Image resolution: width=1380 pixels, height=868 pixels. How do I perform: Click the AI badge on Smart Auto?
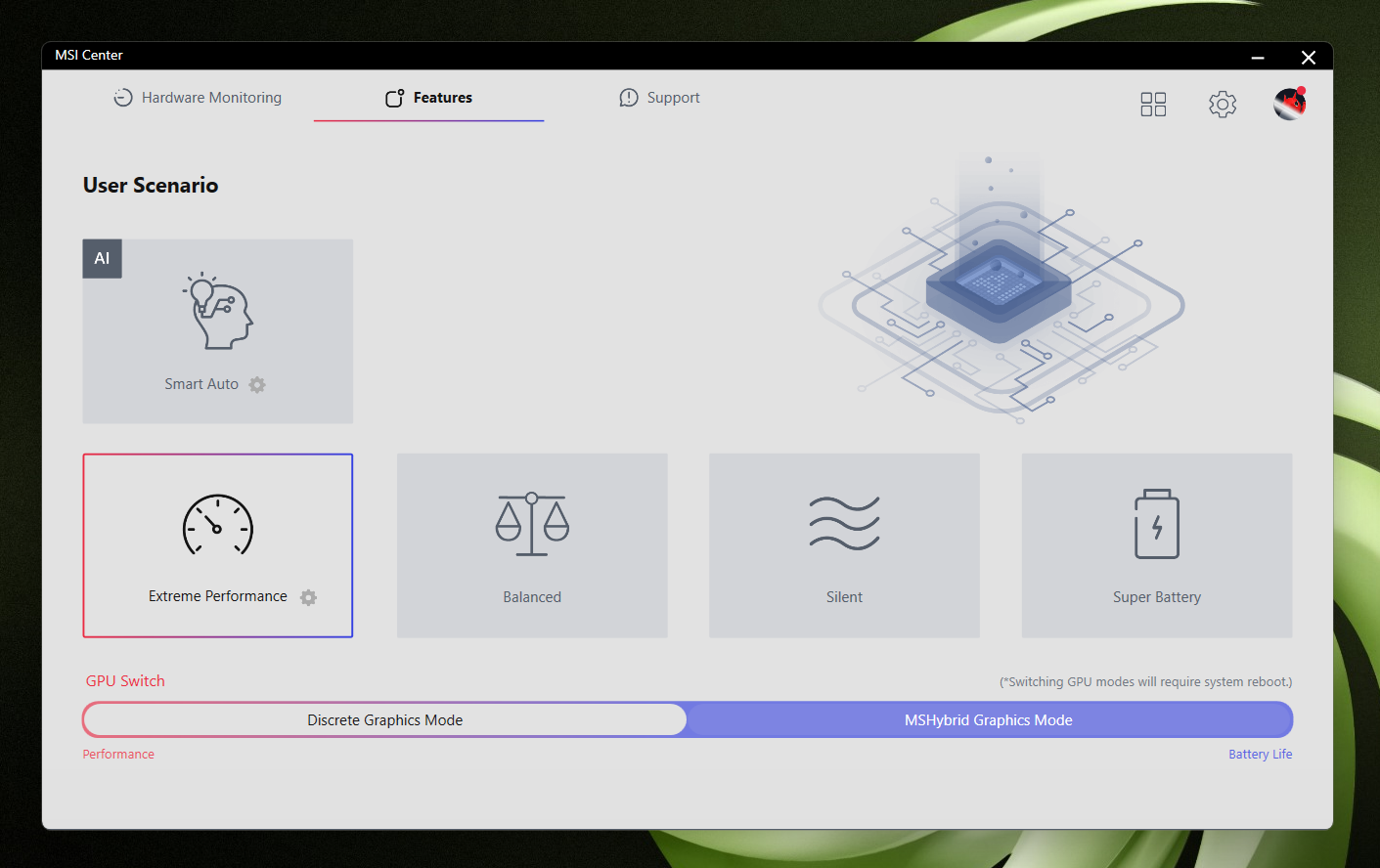click(103, 259)
